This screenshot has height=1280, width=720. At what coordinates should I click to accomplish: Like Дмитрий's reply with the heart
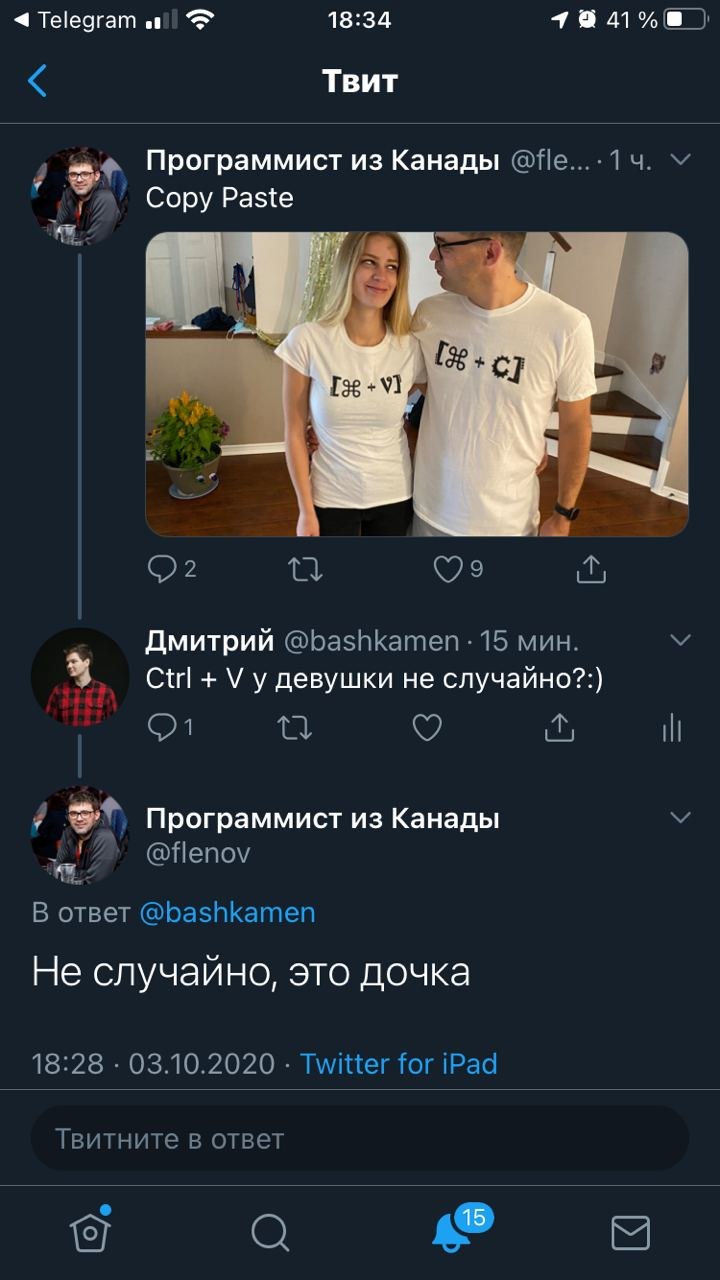pyautogui.click(x=427, y=728)
